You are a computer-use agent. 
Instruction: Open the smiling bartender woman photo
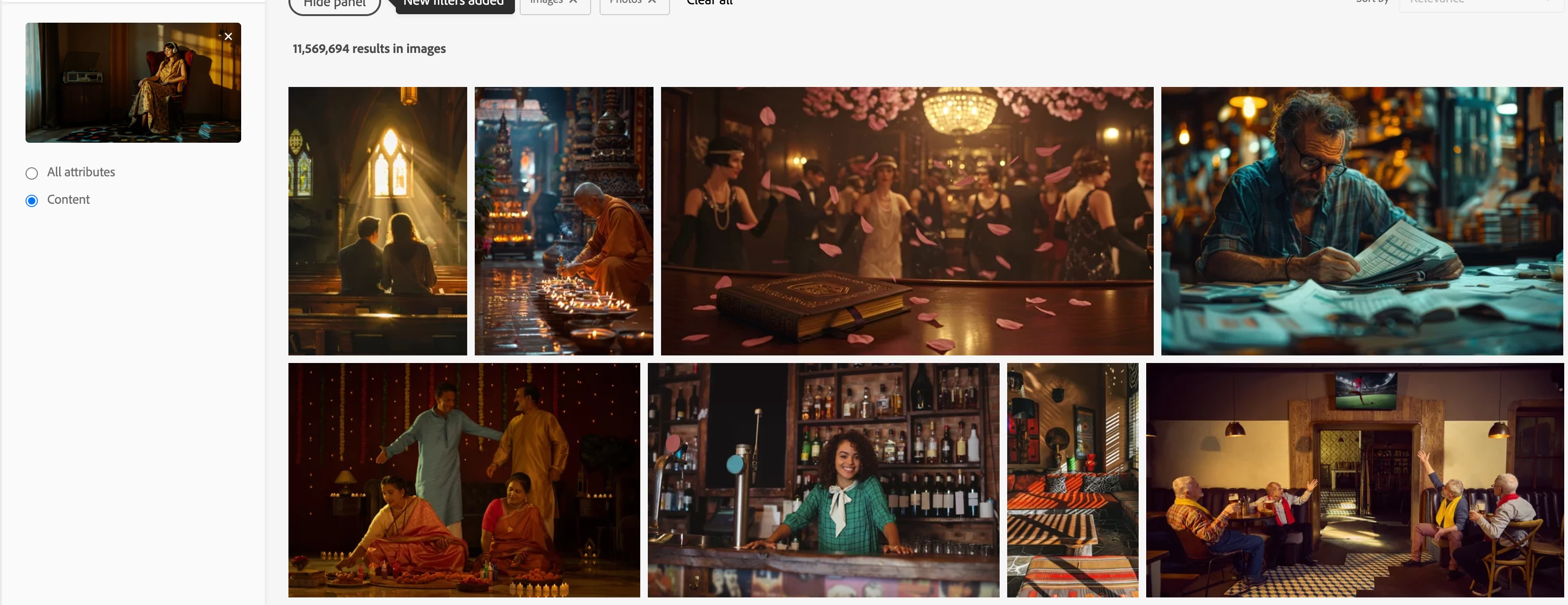(823, 480)
